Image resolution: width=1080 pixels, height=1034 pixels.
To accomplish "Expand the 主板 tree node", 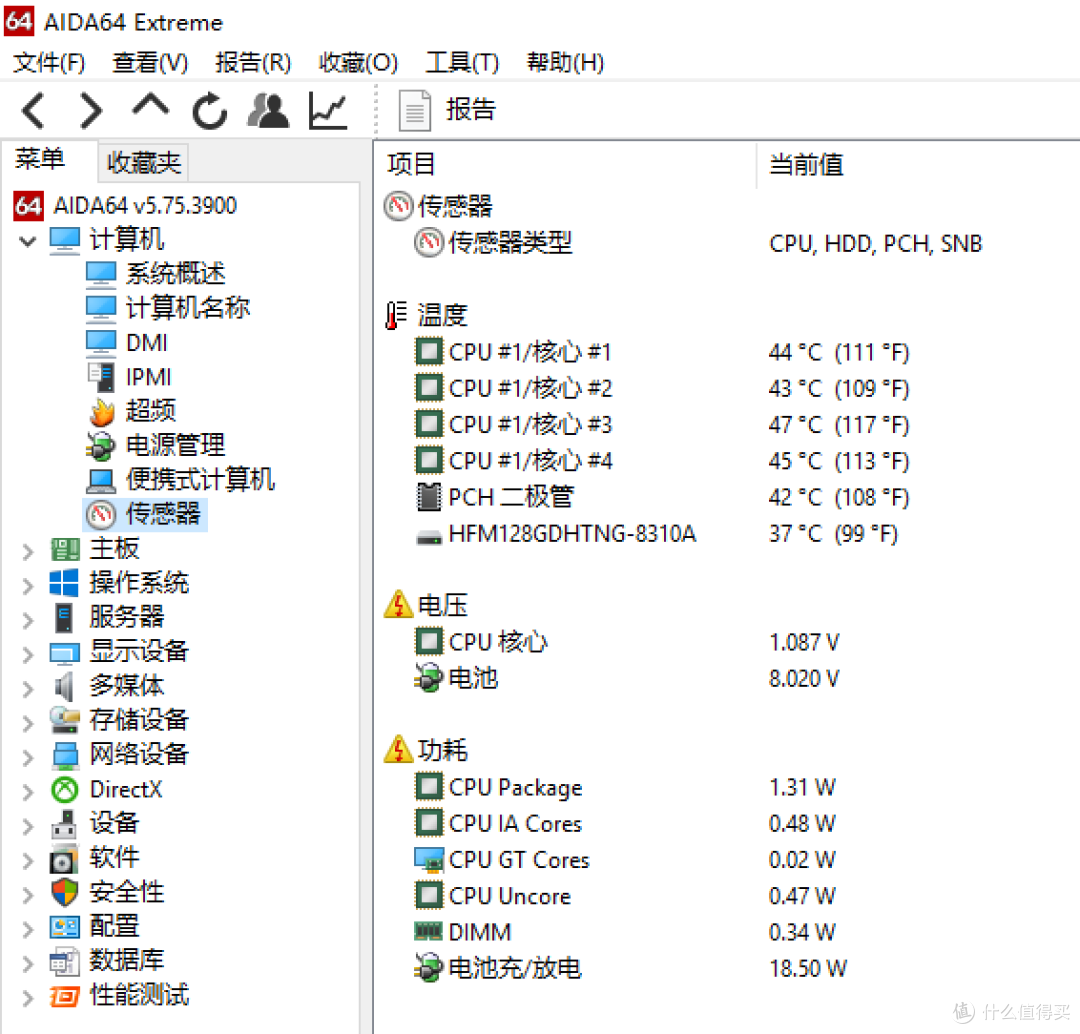I will (x=28, y=550).
